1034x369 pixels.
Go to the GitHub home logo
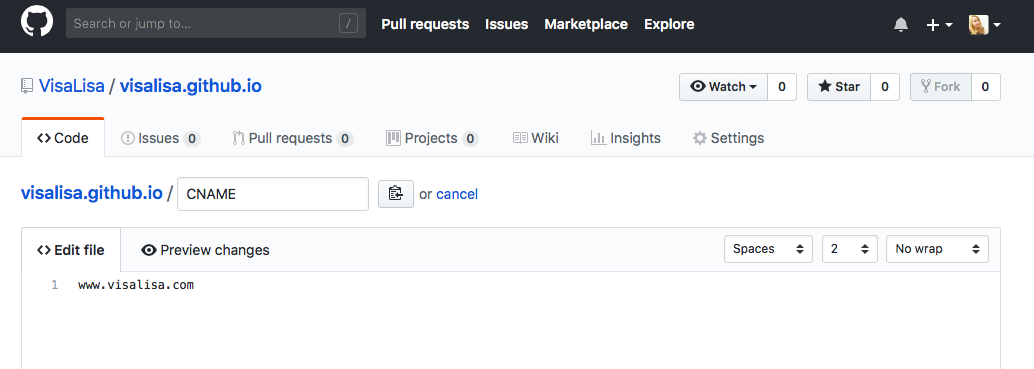(x=36, y=24)
